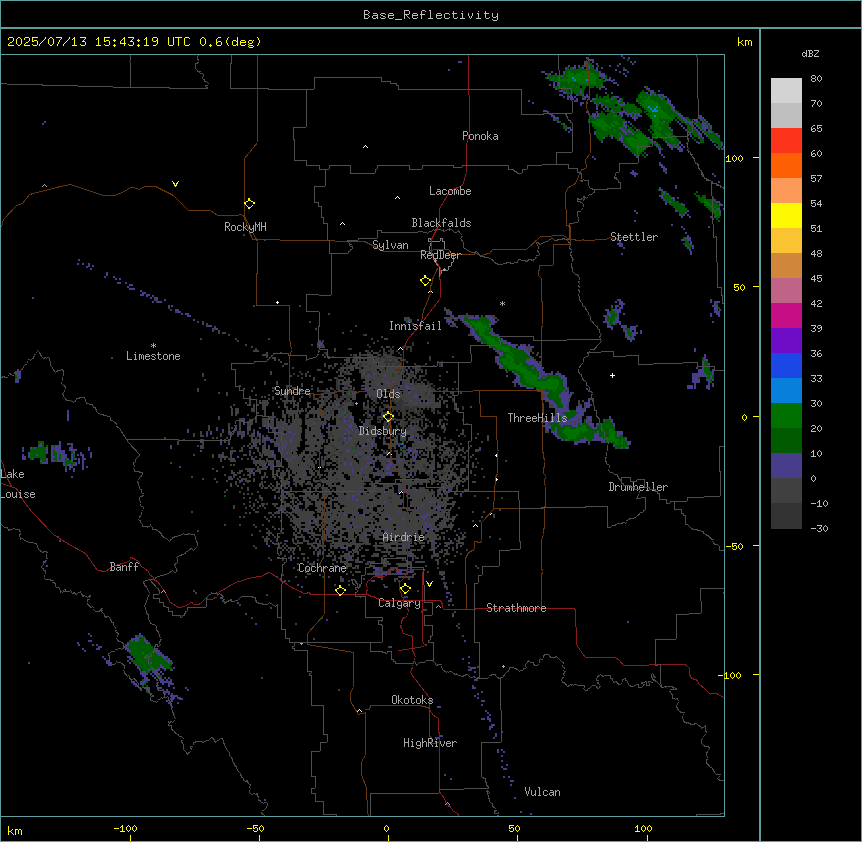Screen dimensions: 862x842
Task: Click the white plus marker east of ThreeHills
Action: click(612, 375)
